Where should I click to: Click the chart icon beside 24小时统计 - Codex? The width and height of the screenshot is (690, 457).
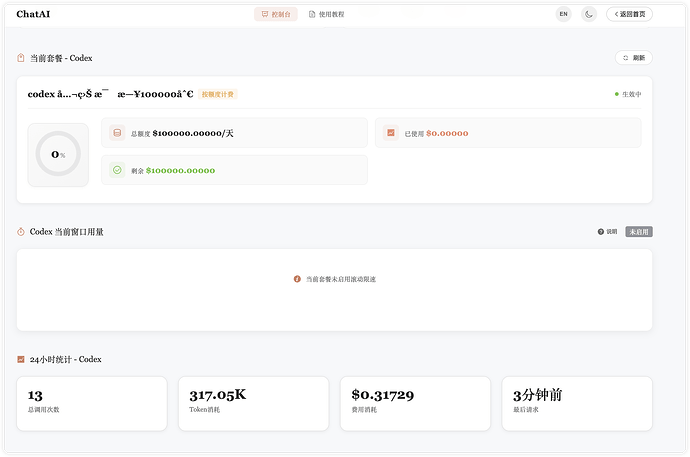(x=21, y=359)
